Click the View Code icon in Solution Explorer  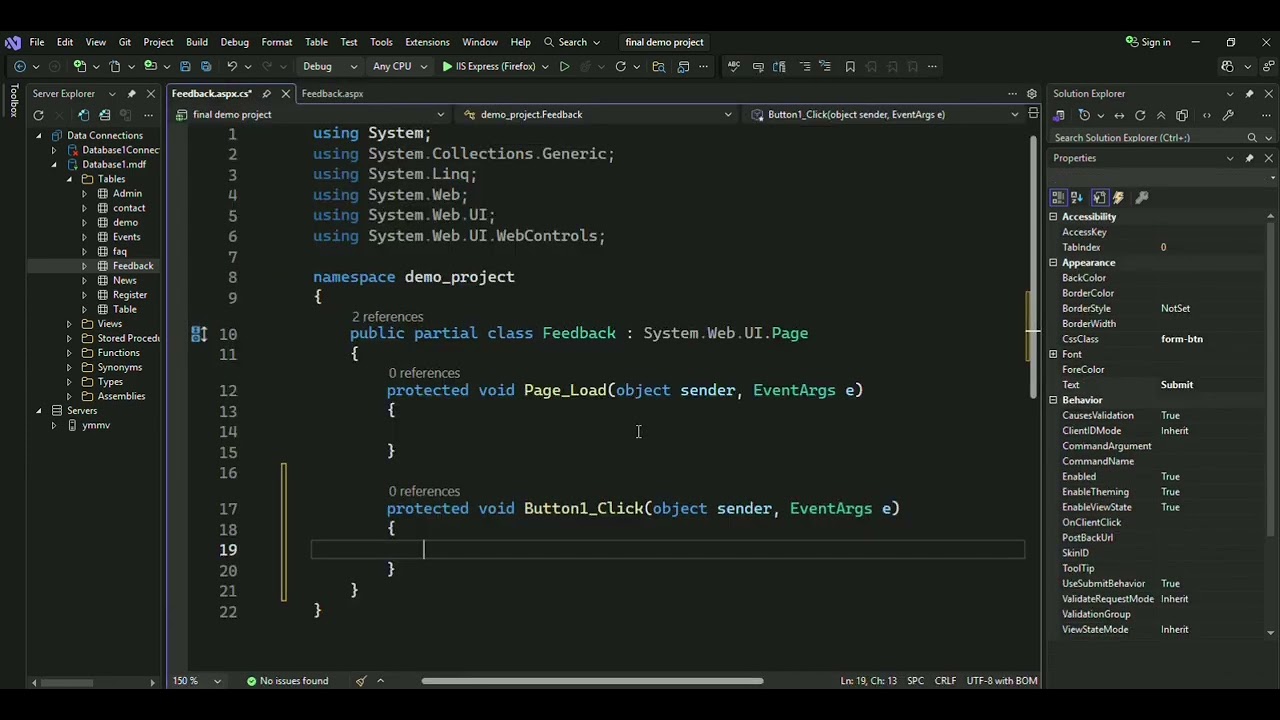[1206, 116]
